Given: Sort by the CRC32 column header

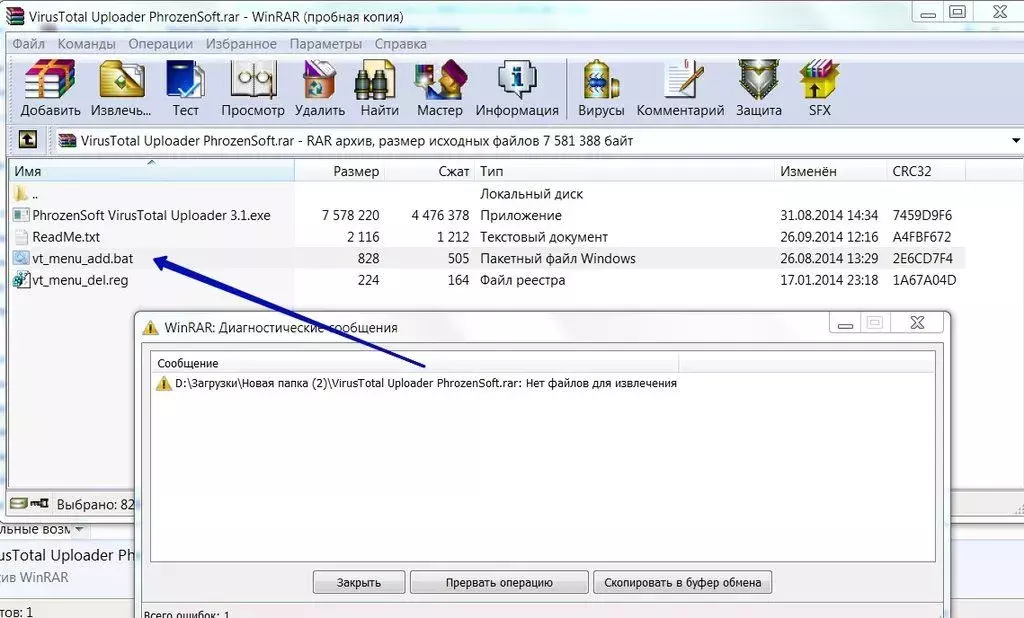Looking at the screenshot, I should point(925,171).
